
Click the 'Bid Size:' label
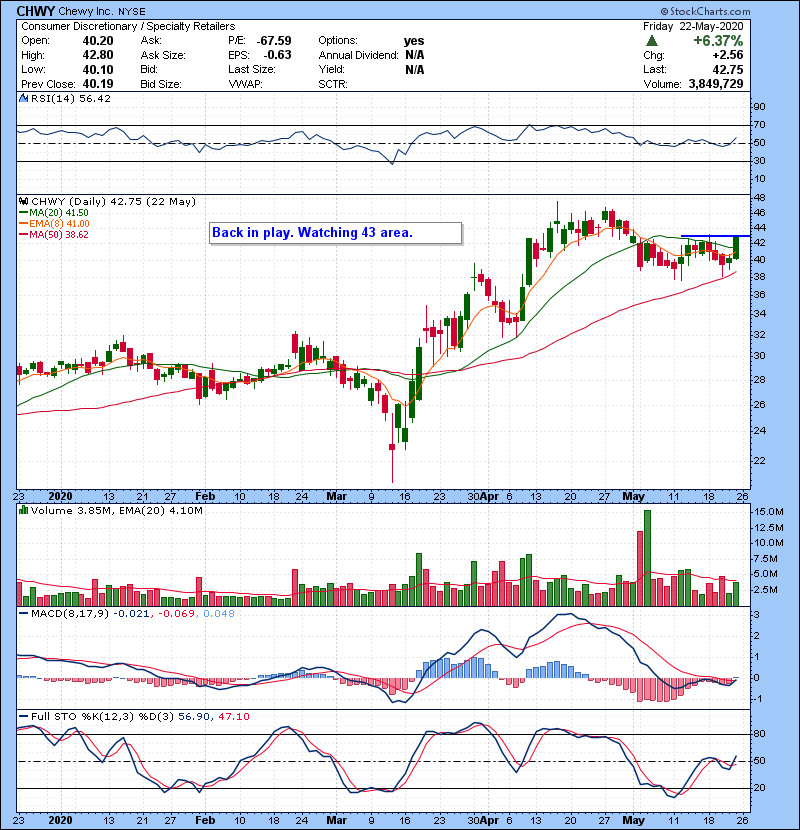161,84
